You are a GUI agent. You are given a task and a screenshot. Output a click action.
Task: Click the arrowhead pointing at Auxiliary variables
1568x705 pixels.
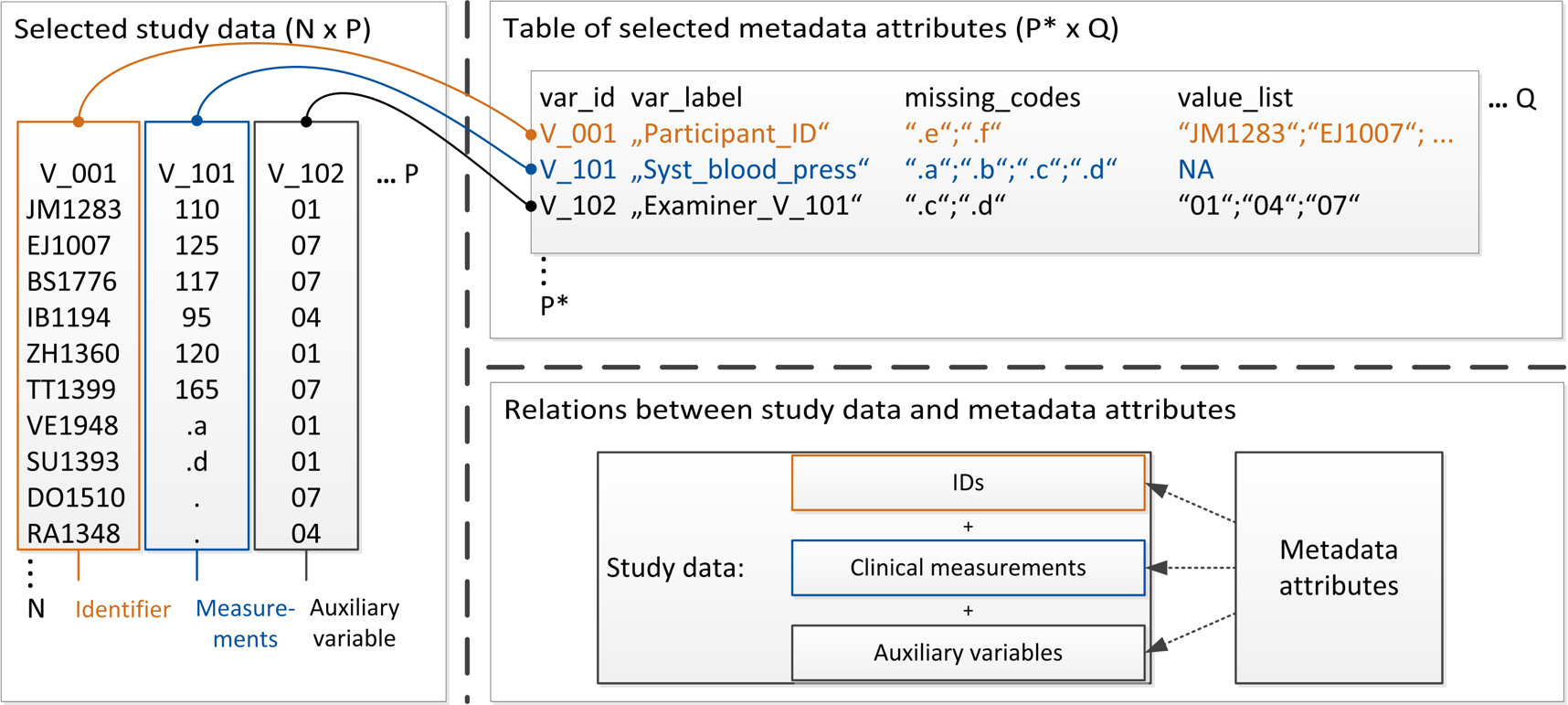click(1157, 646)
